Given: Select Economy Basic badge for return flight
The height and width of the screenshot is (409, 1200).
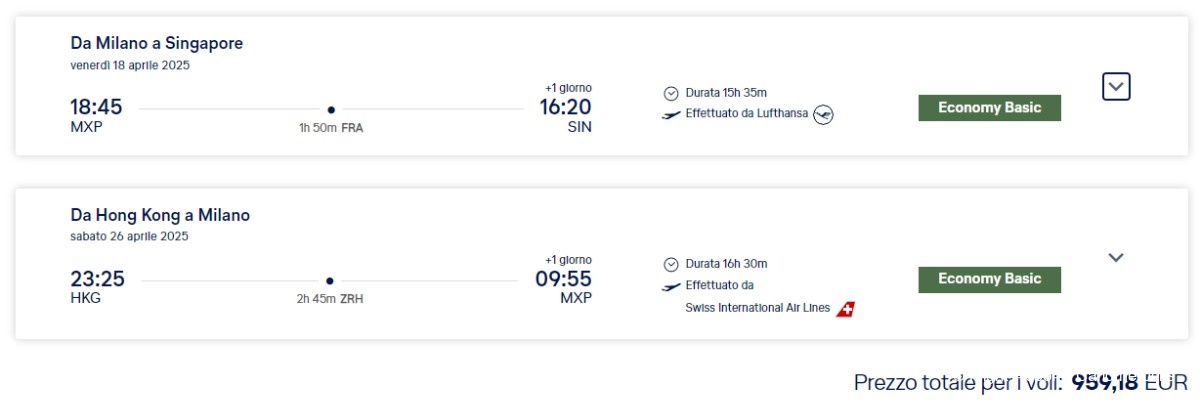Looking at the screenshot, I should (x=989, y=279).
